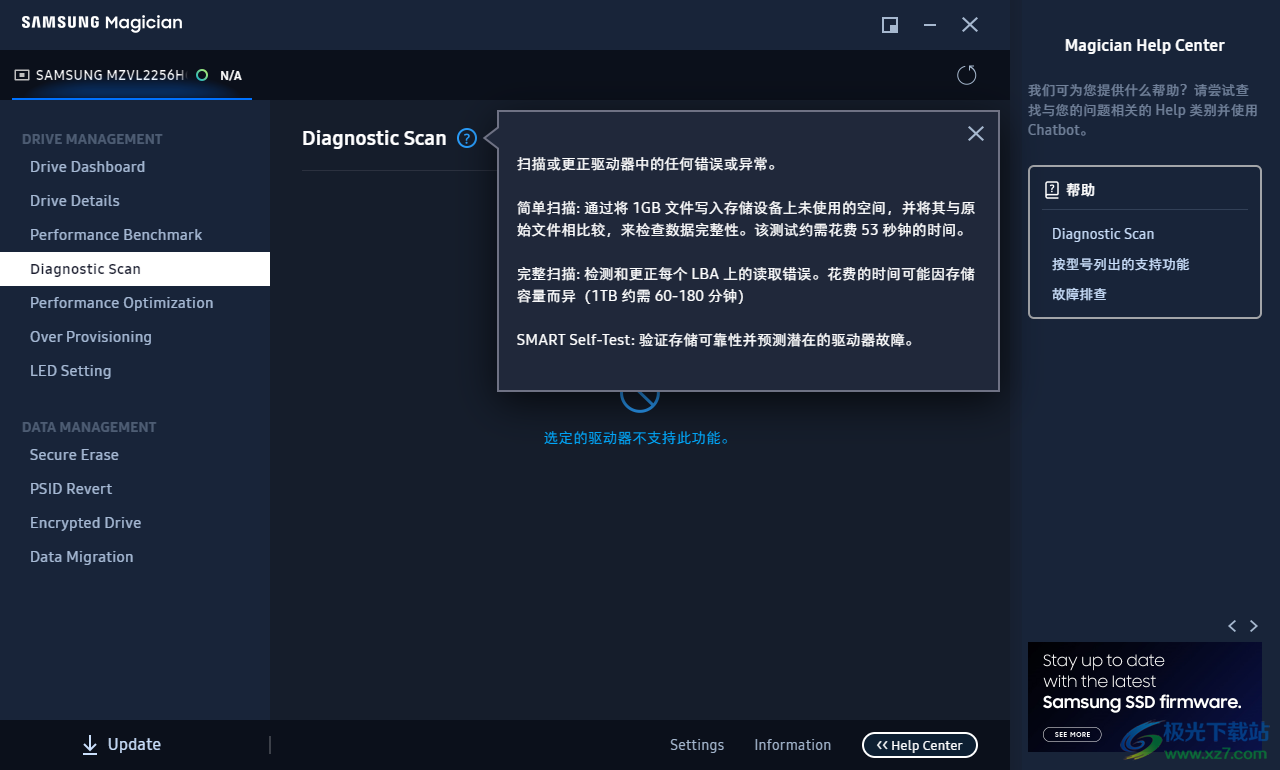
Task: Select Performance Benchmark in the sidebar
Action: 115,234
